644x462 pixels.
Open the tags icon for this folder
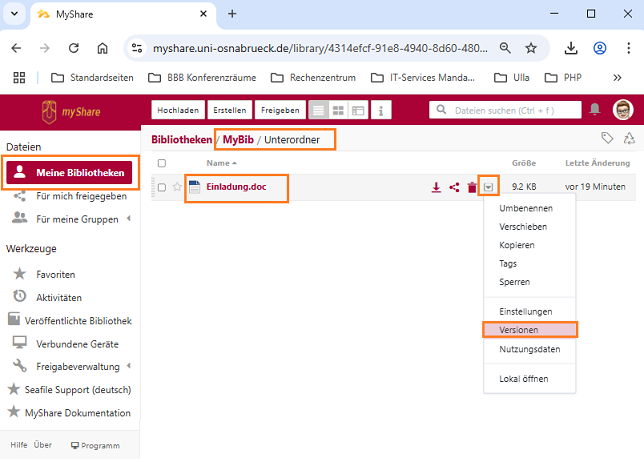coord(606,139)
